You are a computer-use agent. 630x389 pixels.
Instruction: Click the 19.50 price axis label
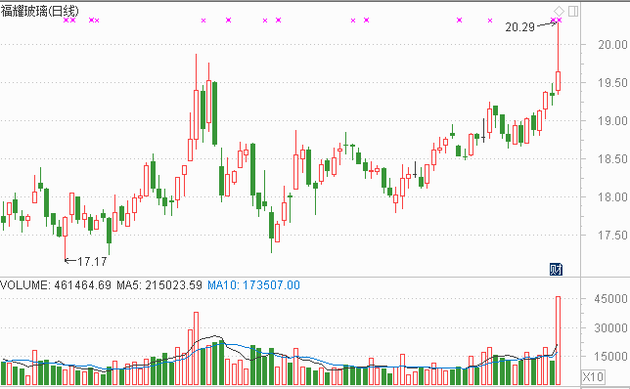pos(612,83)
